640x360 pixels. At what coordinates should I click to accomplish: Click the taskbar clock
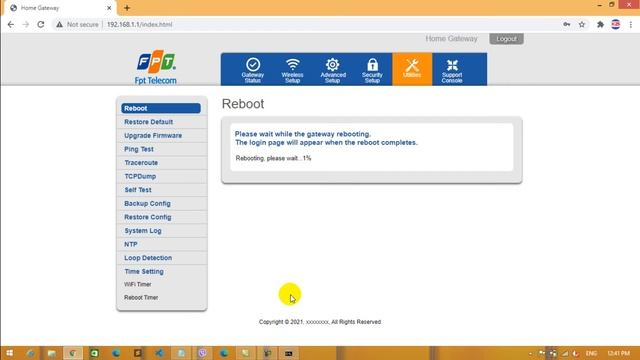tap(618, 353)
